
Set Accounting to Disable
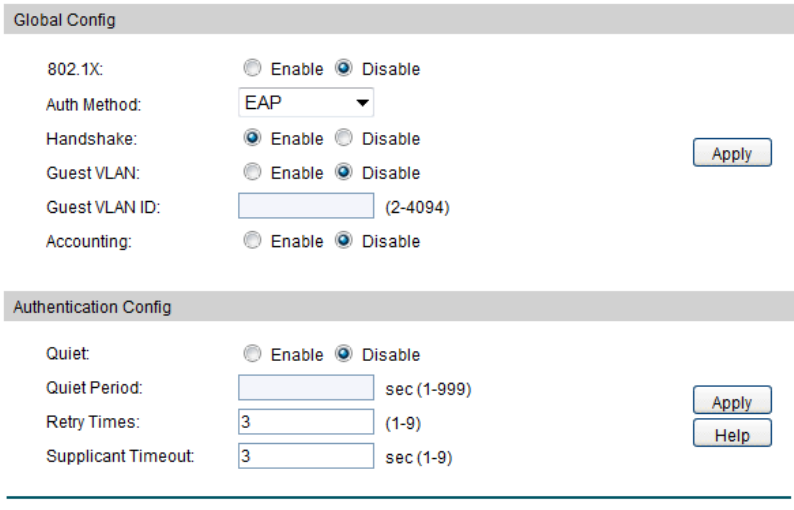coord(343,241)
